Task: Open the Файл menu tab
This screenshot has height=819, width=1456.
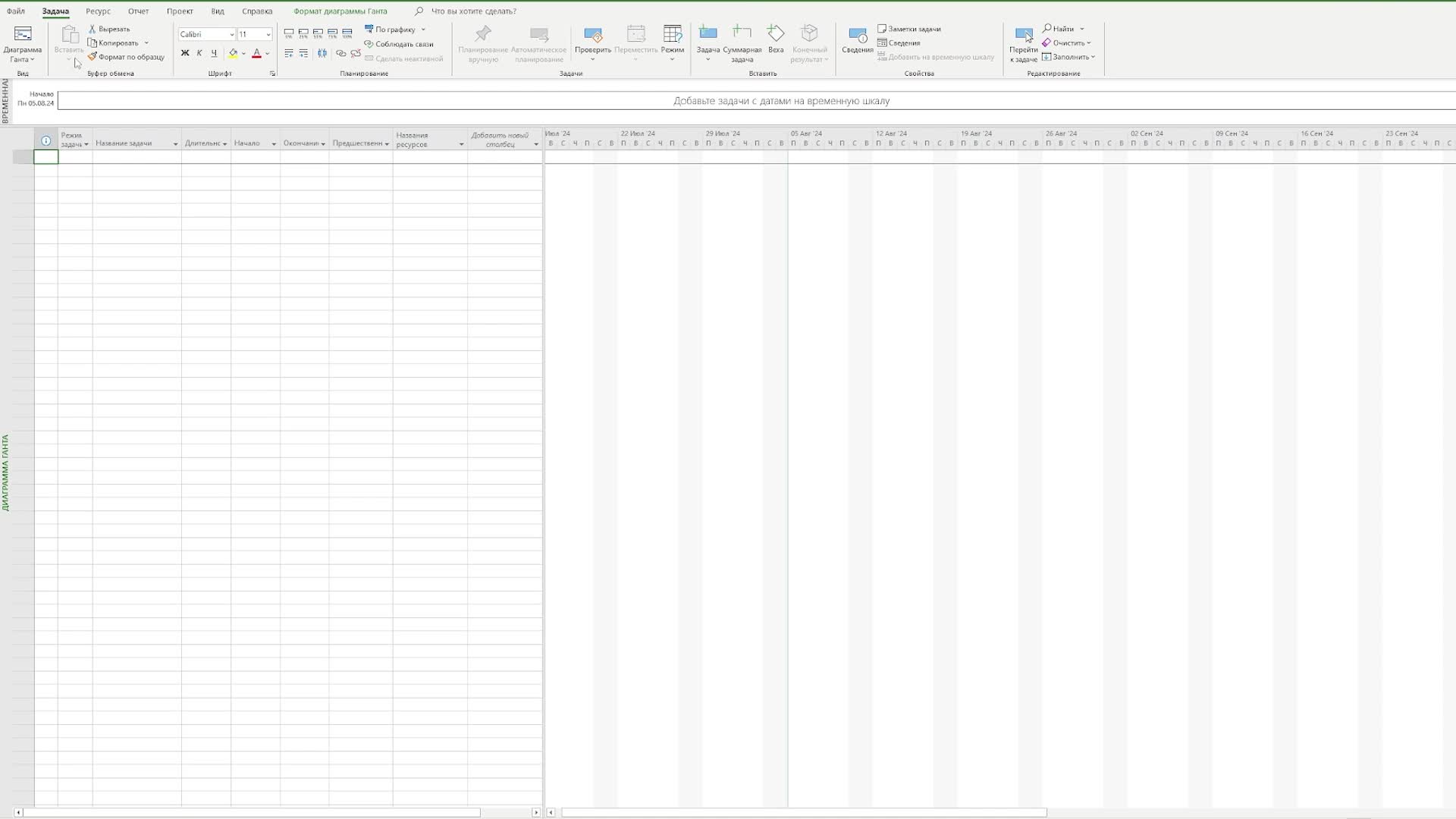Action: (x=16, y=11)
